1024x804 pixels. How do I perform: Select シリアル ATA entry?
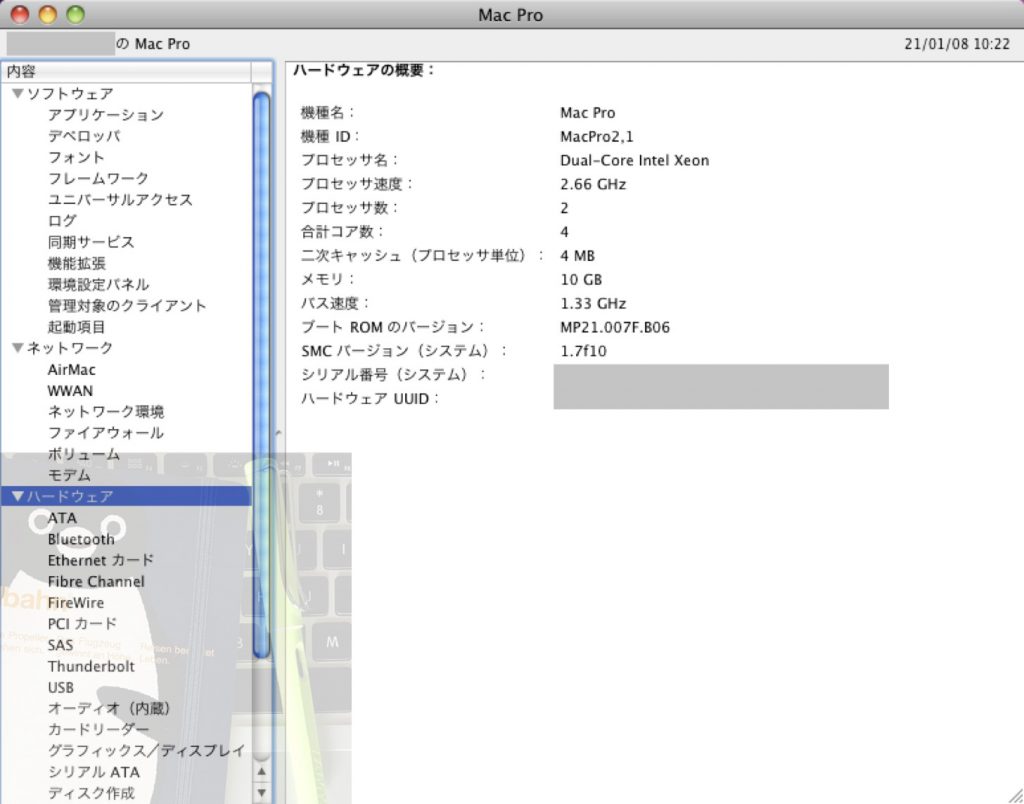[x=93, y=772]
